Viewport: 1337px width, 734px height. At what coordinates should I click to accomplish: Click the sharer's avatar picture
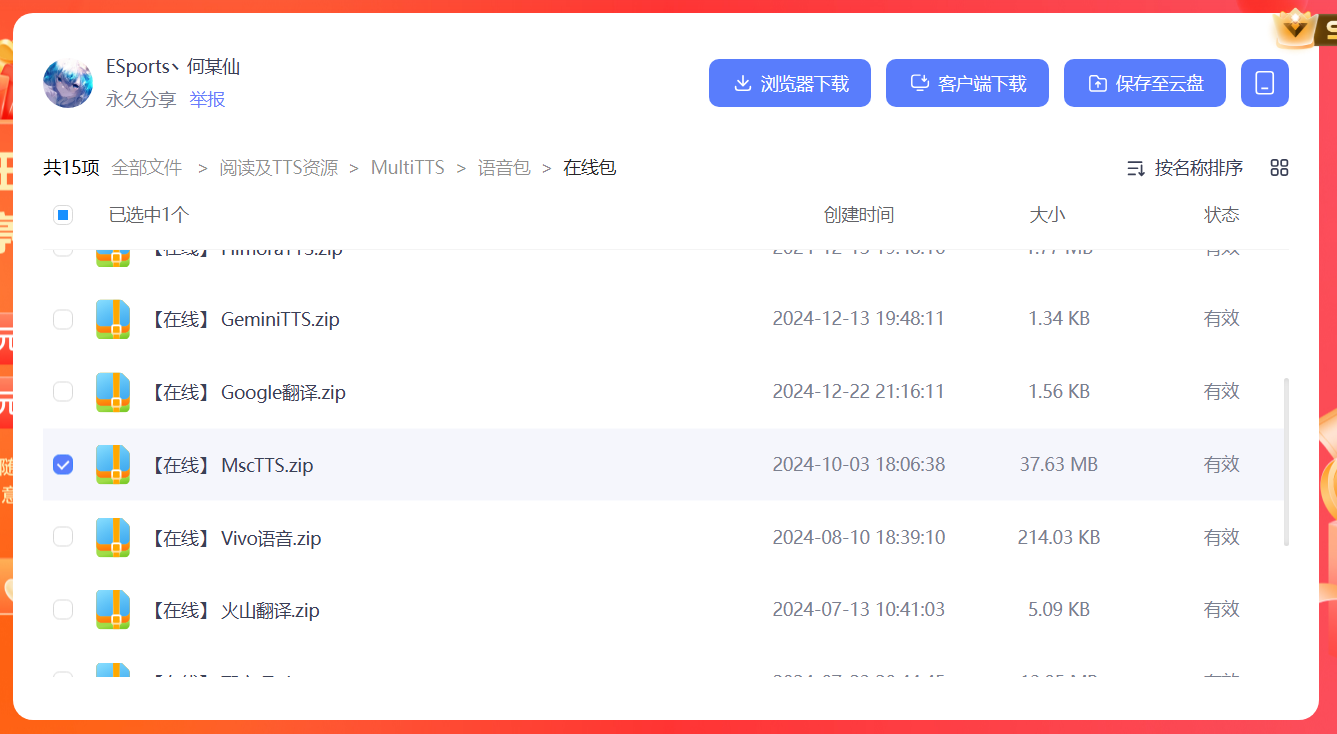[x=68, y=83]
